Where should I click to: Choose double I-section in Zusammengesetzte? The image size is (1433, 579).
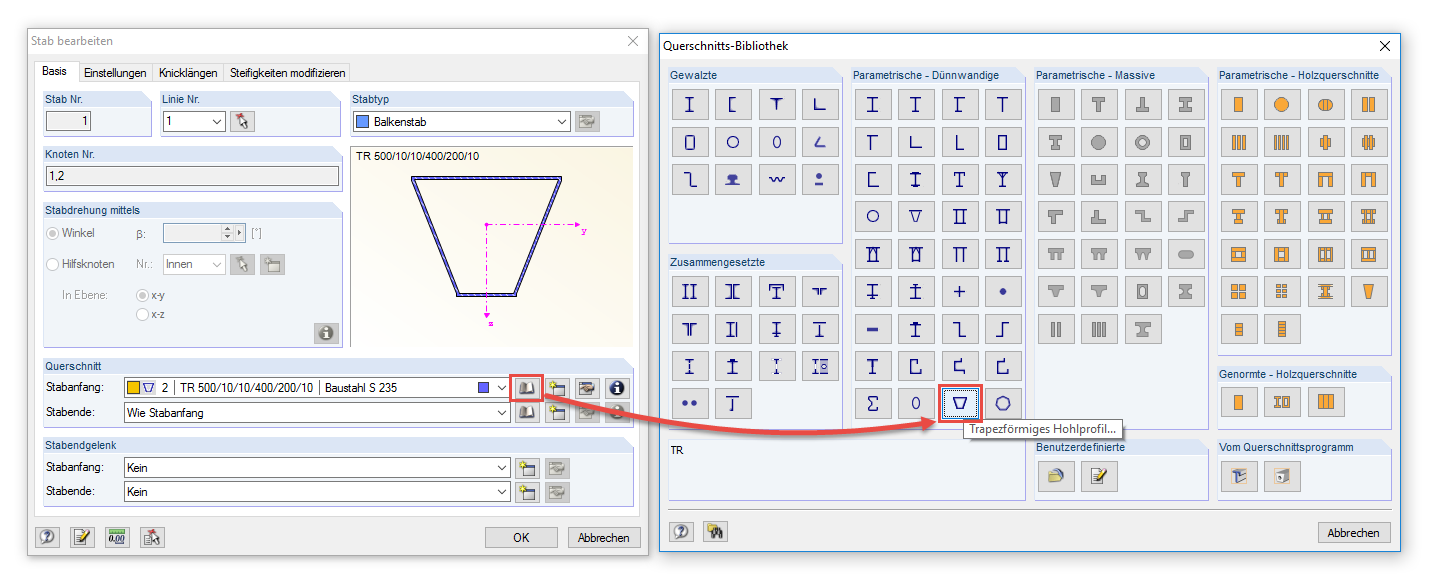(x=690, y=291)
